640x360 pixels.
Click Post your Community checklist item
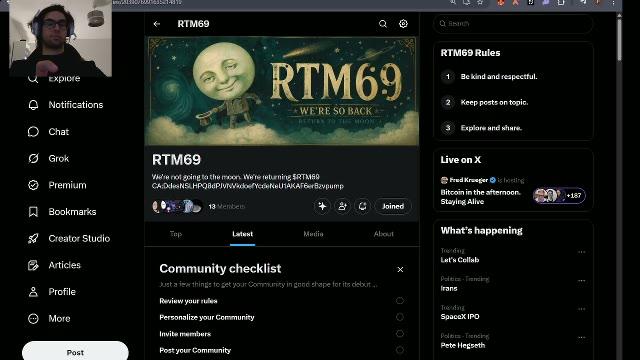click(x=195, y=350)
